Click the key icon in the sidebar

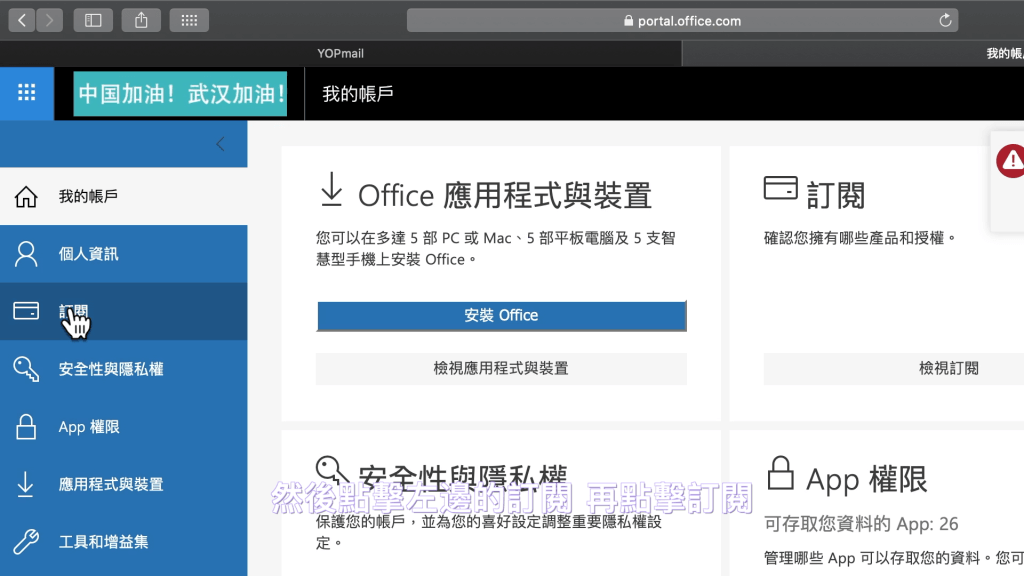[x=26, y=369]
